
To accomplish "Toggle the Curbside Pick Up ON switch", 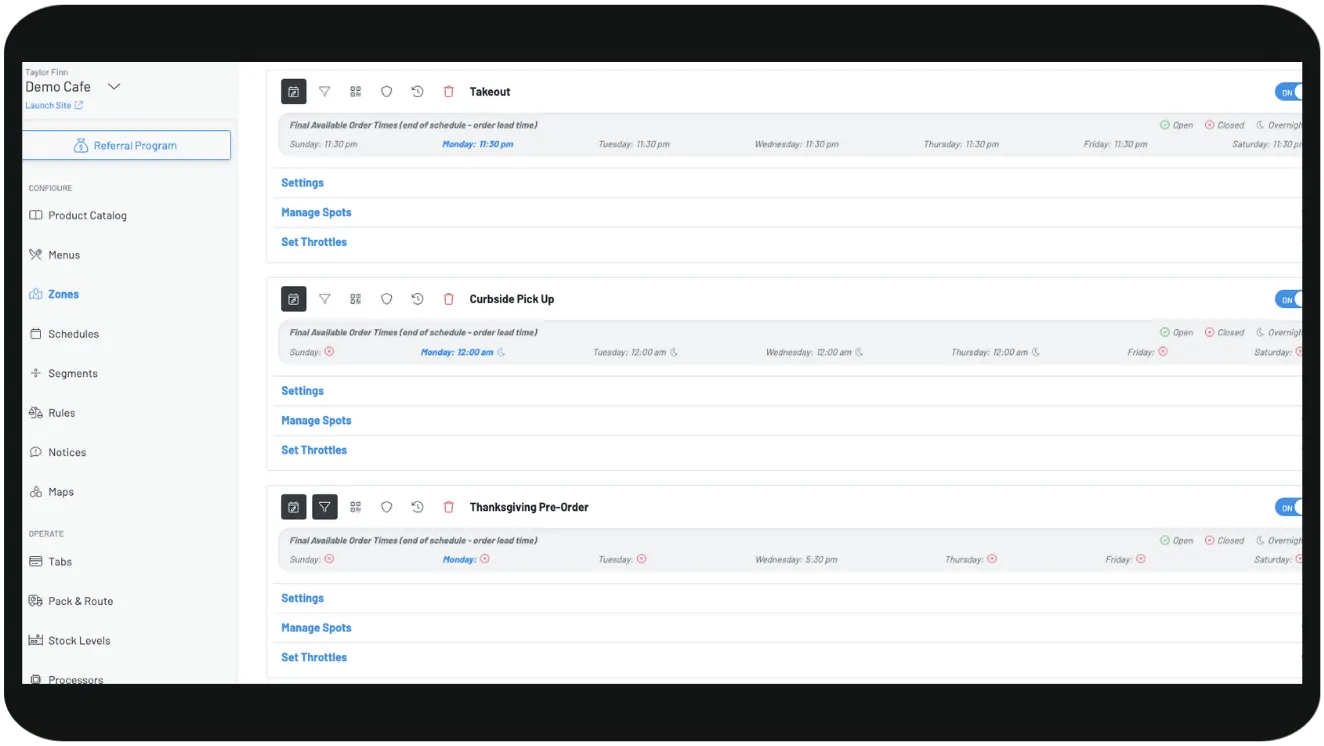I will coord(1288,299).
